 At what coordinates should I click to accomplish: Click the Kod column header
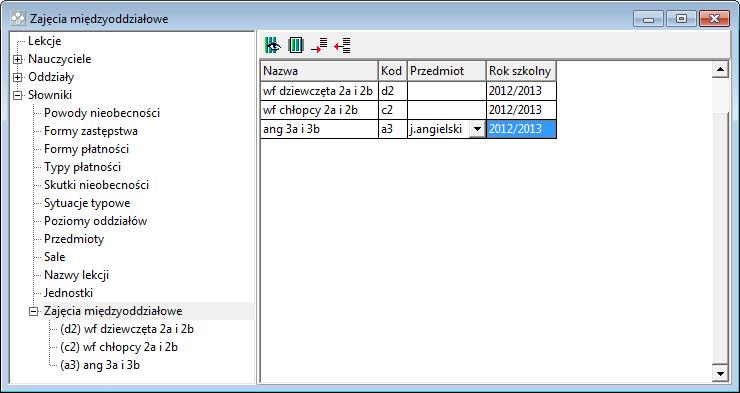pos(392,71)
